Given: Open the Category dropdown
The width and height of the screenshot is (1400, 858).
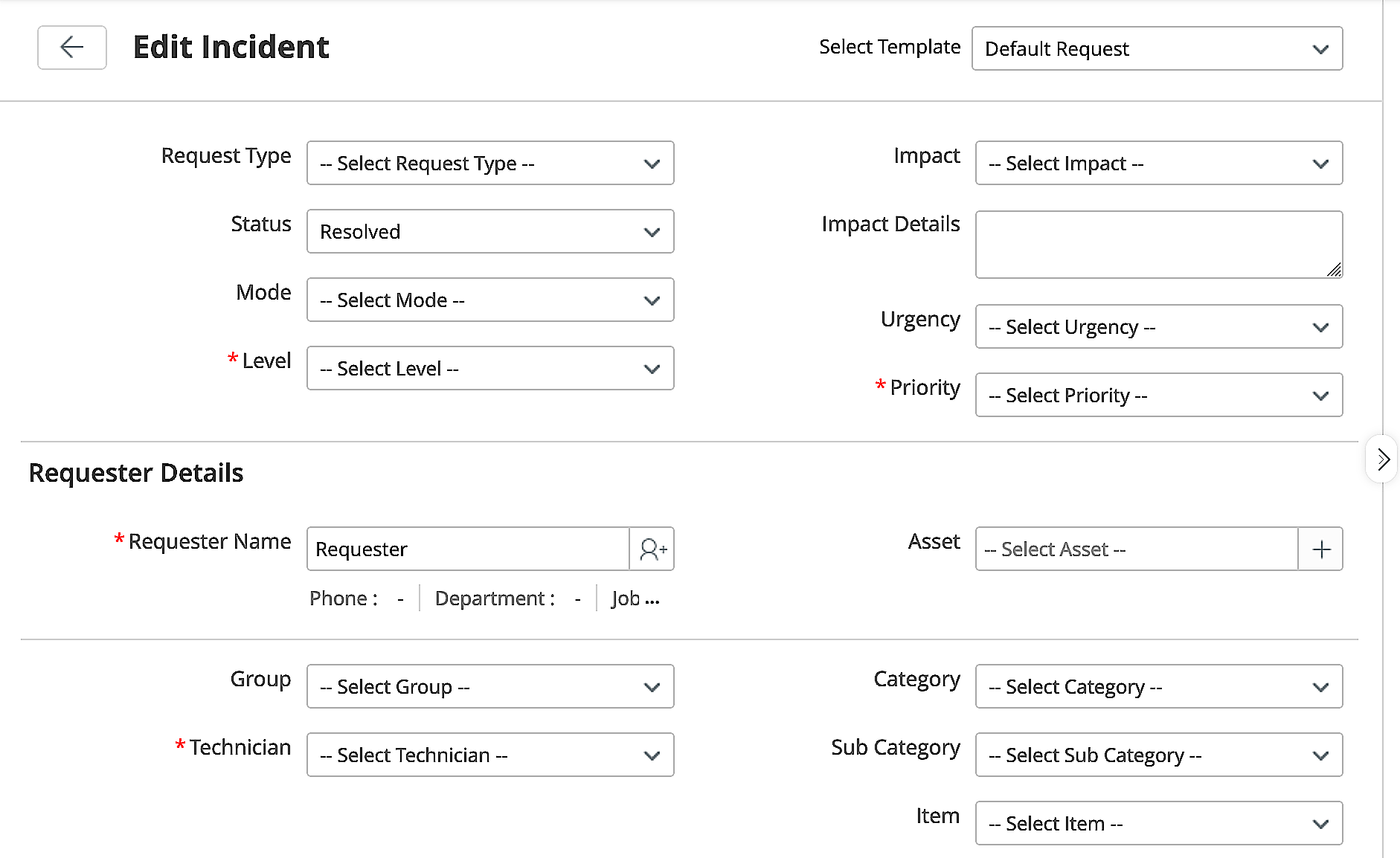Looking at the screenshot, I should pos(1157,686).
